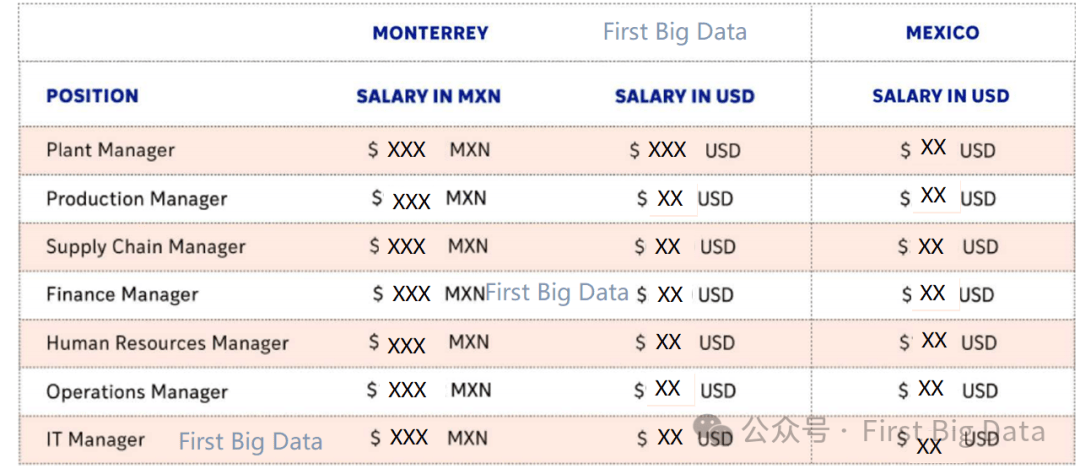Click First Big Data watermark beside IT Manager
Screen dimensions: 1080x474
pyautogui.click(x=251, y=441)
